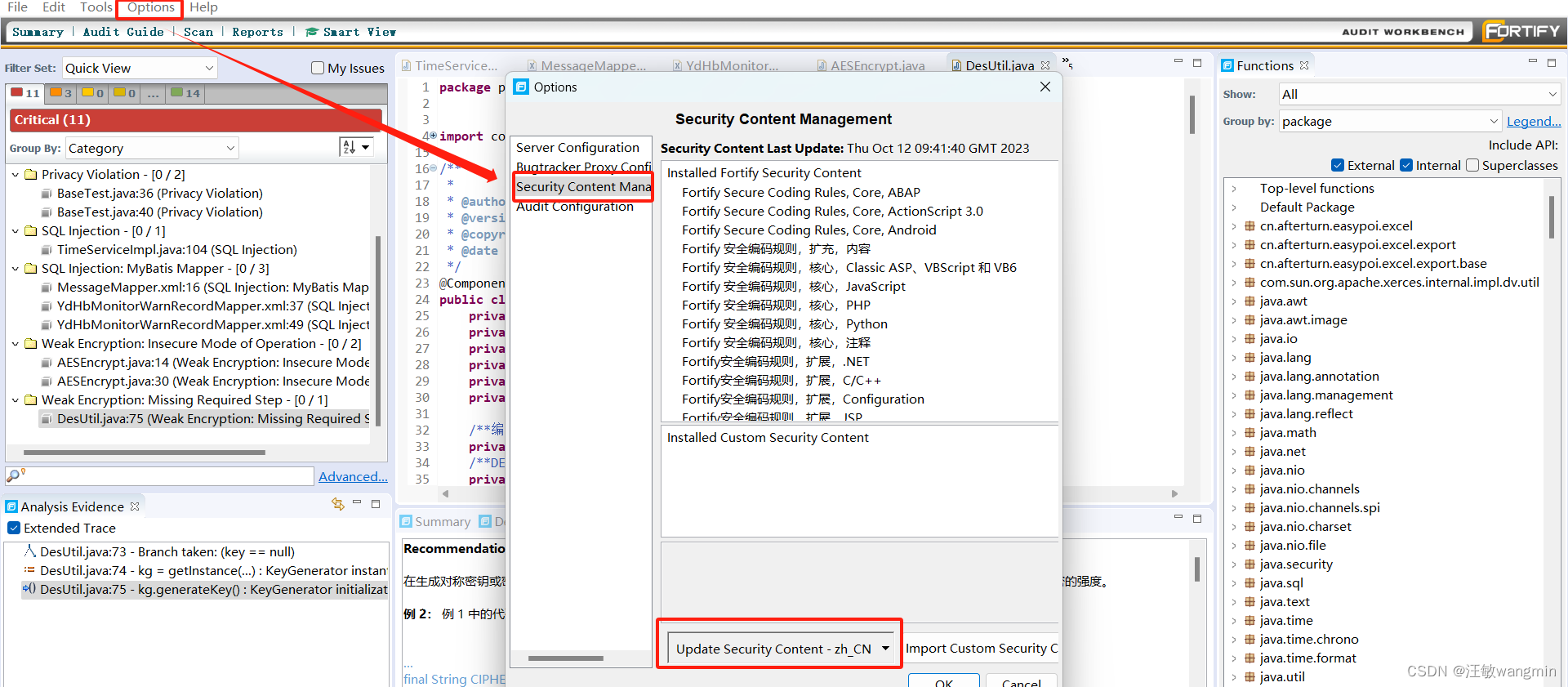This screenshot has height=687, width=1568.
Task: Select MessageMapper.xml:16 issue
Action: tap(205, 287)
